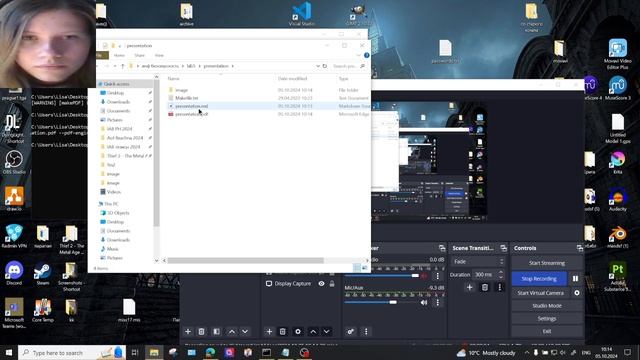Pop out the Scene Transitions dock
The width and height of the screenshot is (640, 360).
(x=503, y=248)
